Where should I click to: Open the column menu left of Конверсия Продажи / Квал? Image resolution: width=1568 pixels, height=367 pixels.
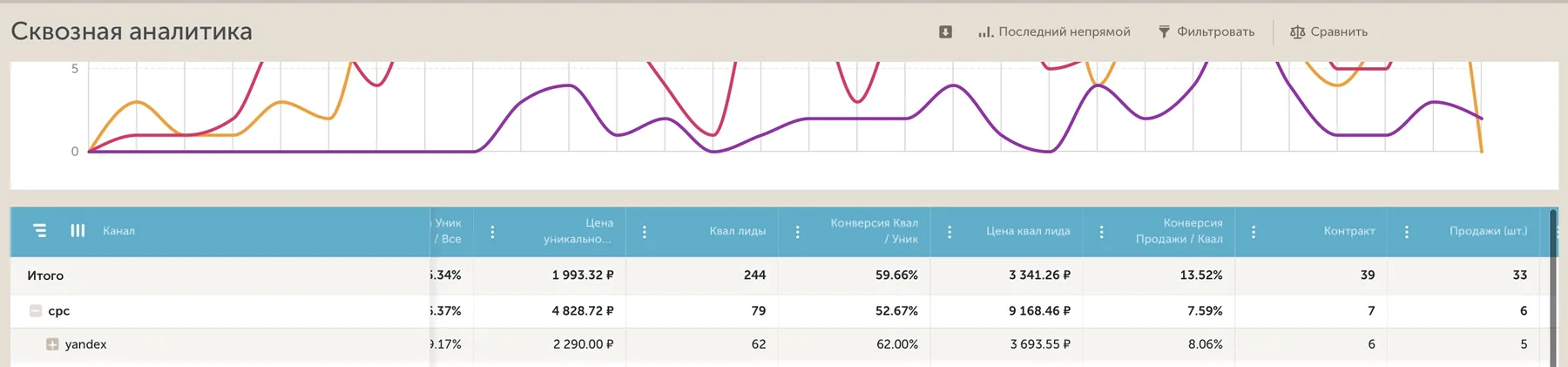[x=1101, y=232]
